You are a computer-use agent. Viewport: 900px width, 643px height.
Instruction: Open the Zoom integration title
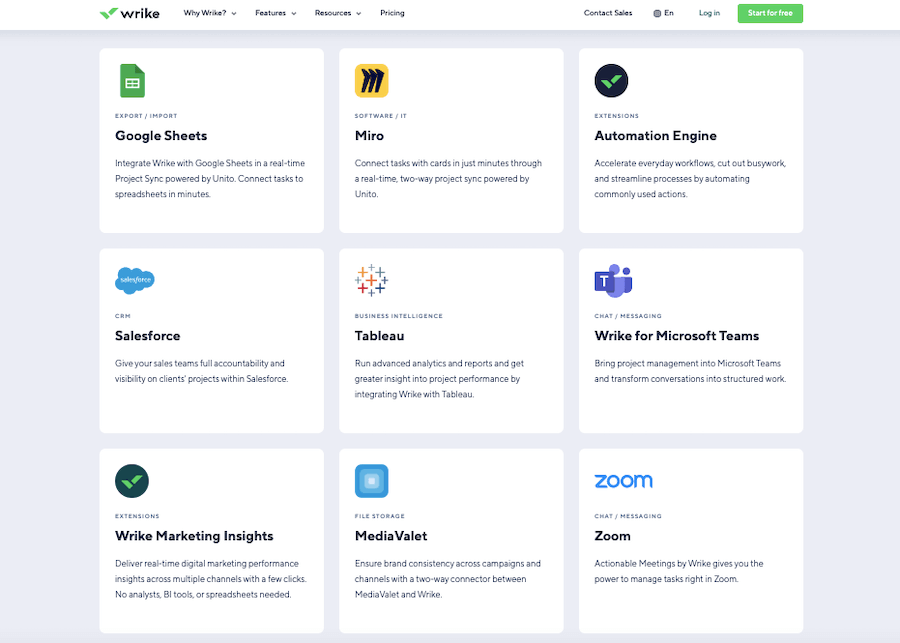[x=612, y=536]
